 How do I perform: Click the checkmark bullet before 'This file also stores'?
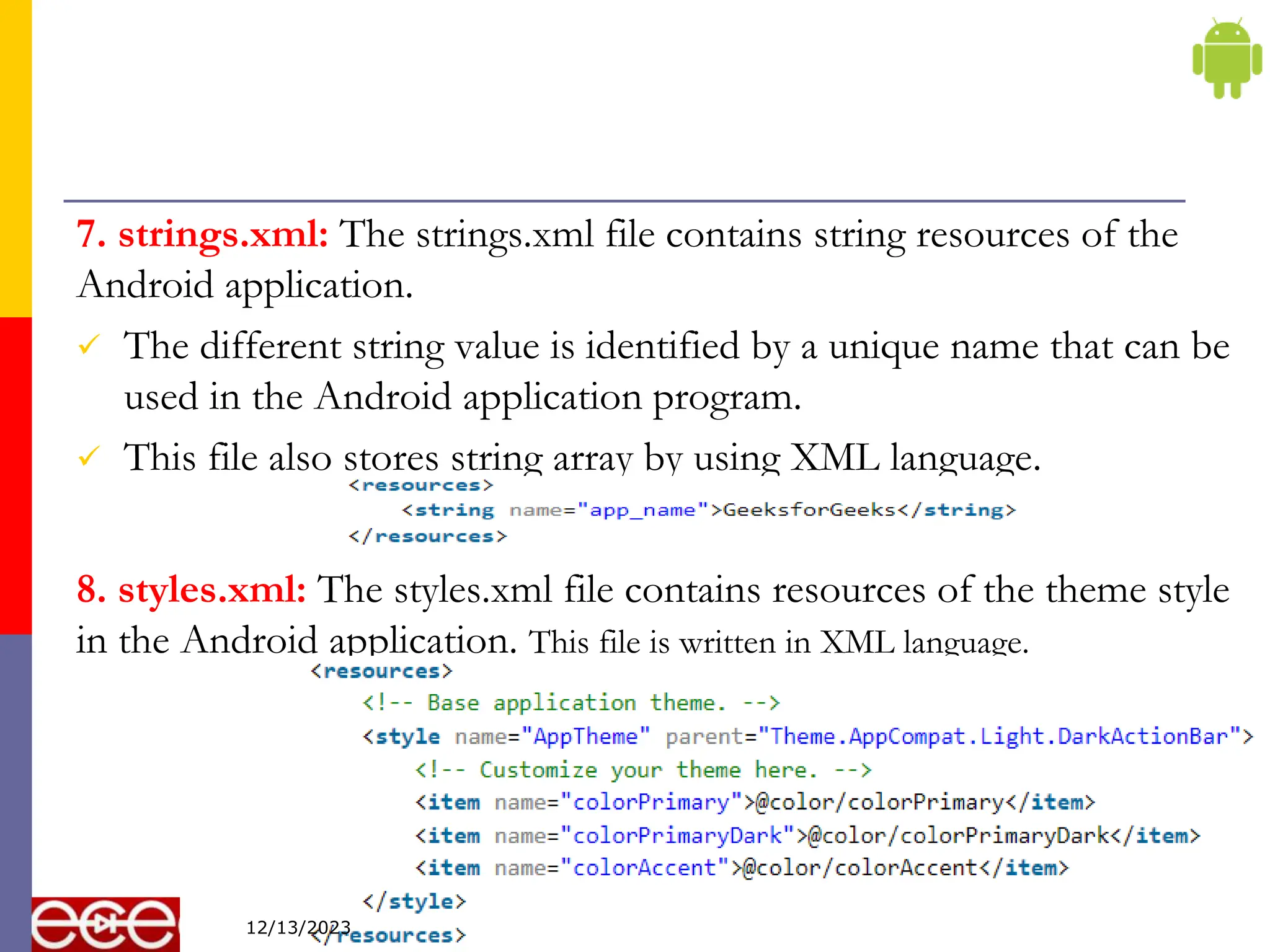89,456
